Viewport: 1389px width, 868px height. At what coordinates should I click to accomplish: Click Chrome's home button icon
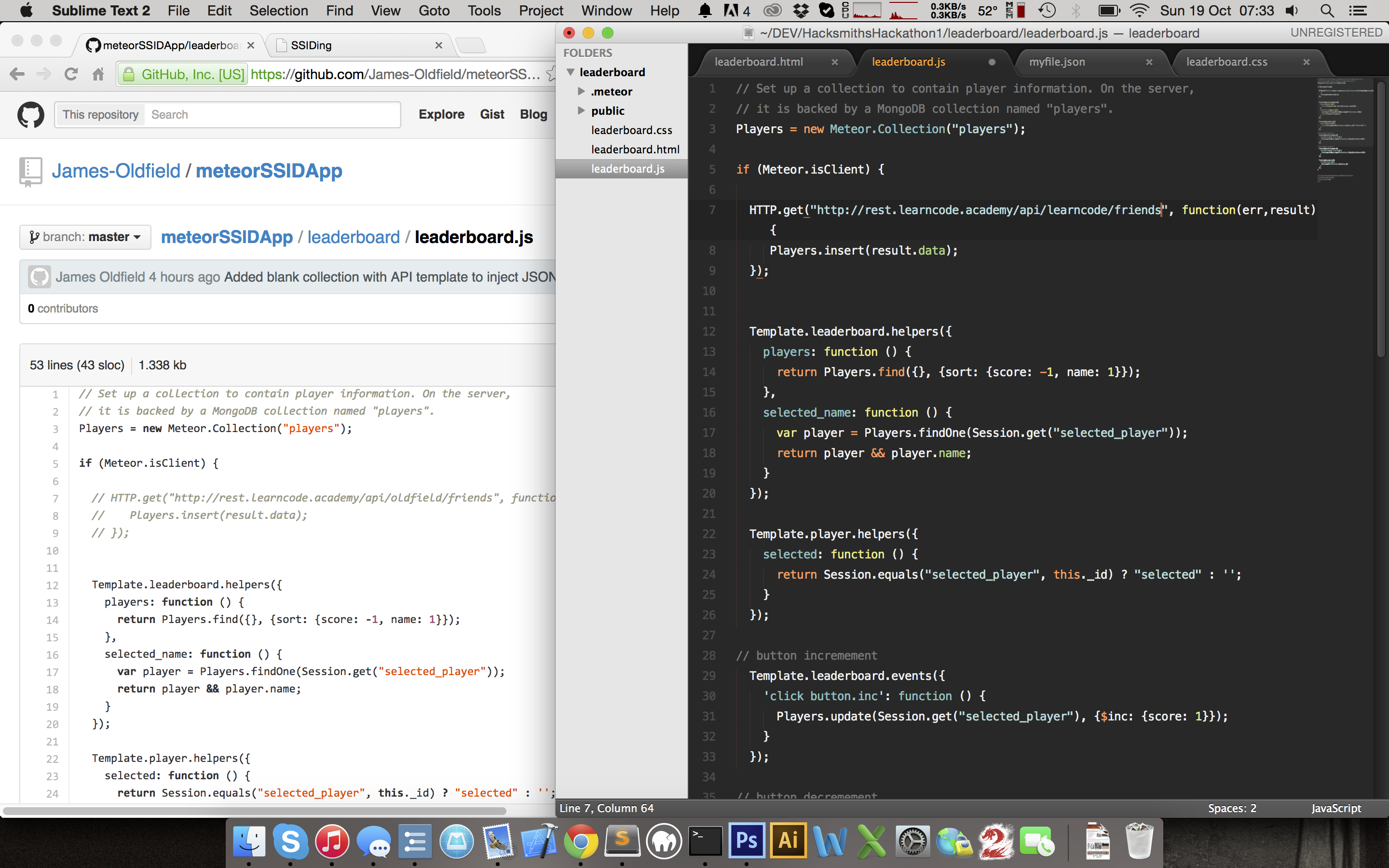click(98, 74)
